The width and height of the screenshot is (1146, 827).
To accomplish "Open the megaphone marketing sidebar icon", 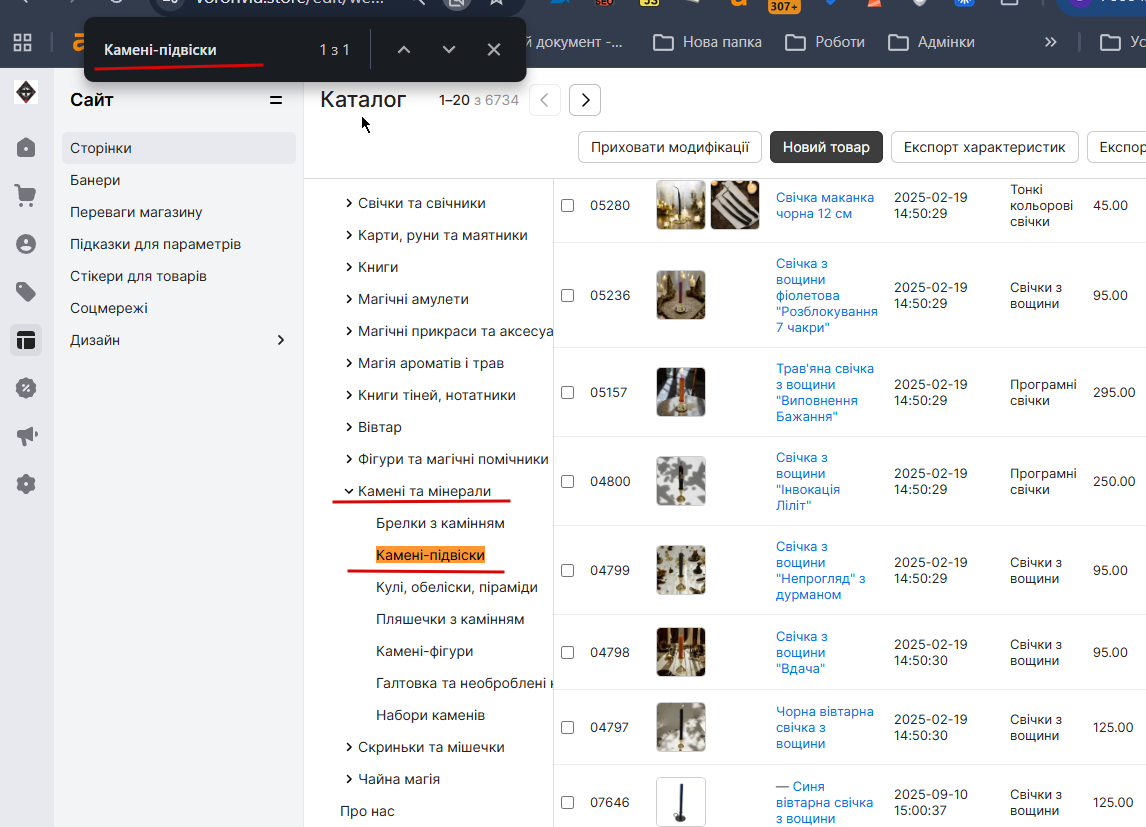I will coord(26,436).
